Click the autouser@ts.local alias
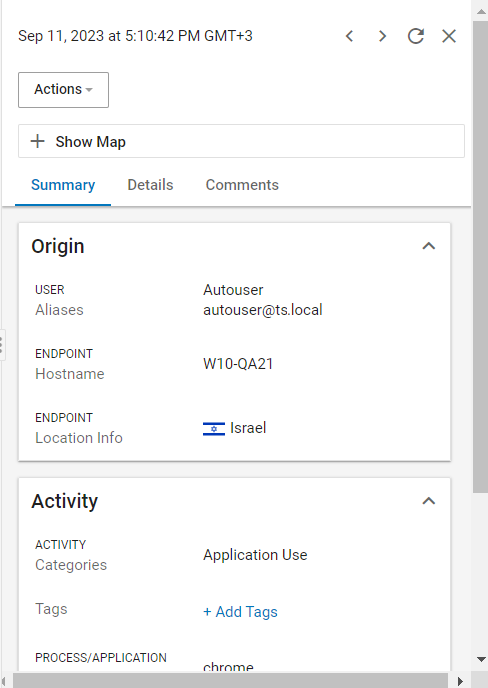Image resolution: width=488 pixels, height=688 pixels. coord(262,310)
